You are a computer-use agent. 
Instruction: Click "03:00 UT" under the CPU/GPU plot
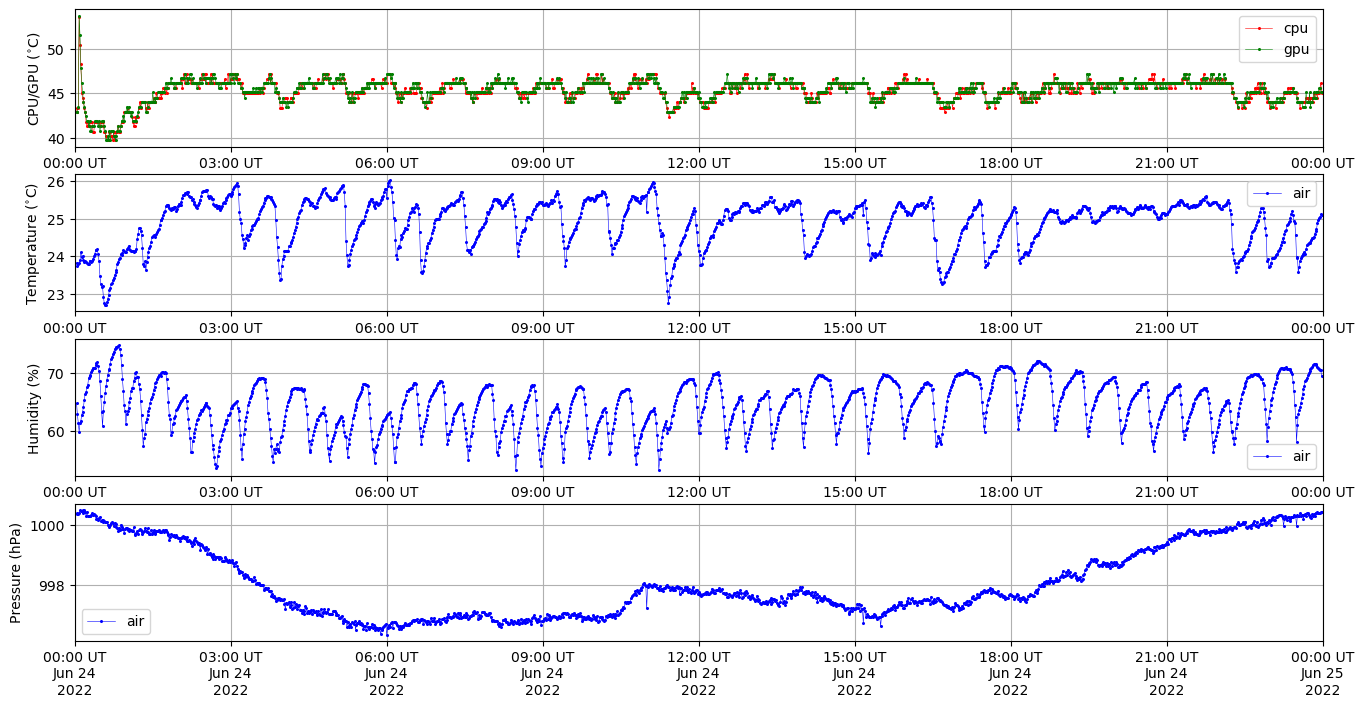pos(231,163)
